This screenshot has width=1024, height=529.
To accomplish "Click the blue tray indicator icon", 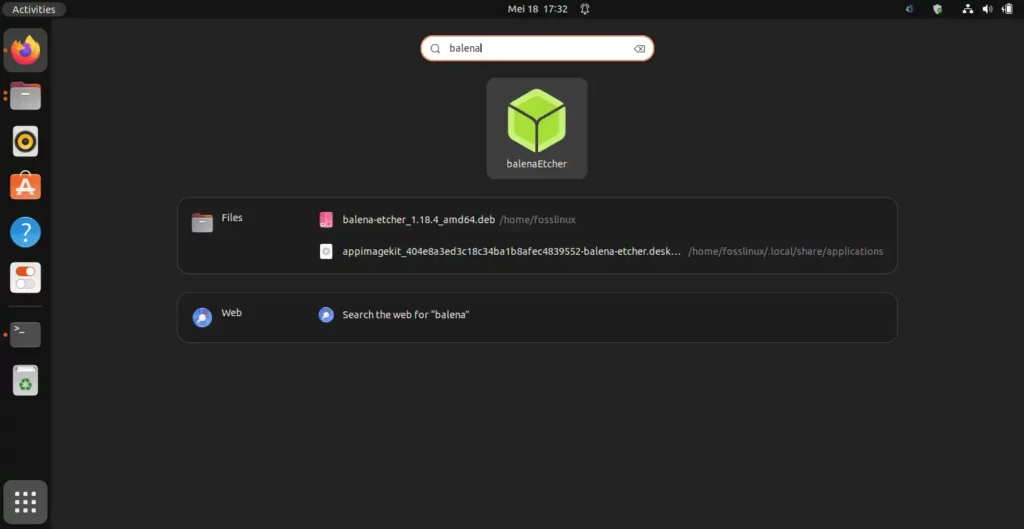I will 909,9.
